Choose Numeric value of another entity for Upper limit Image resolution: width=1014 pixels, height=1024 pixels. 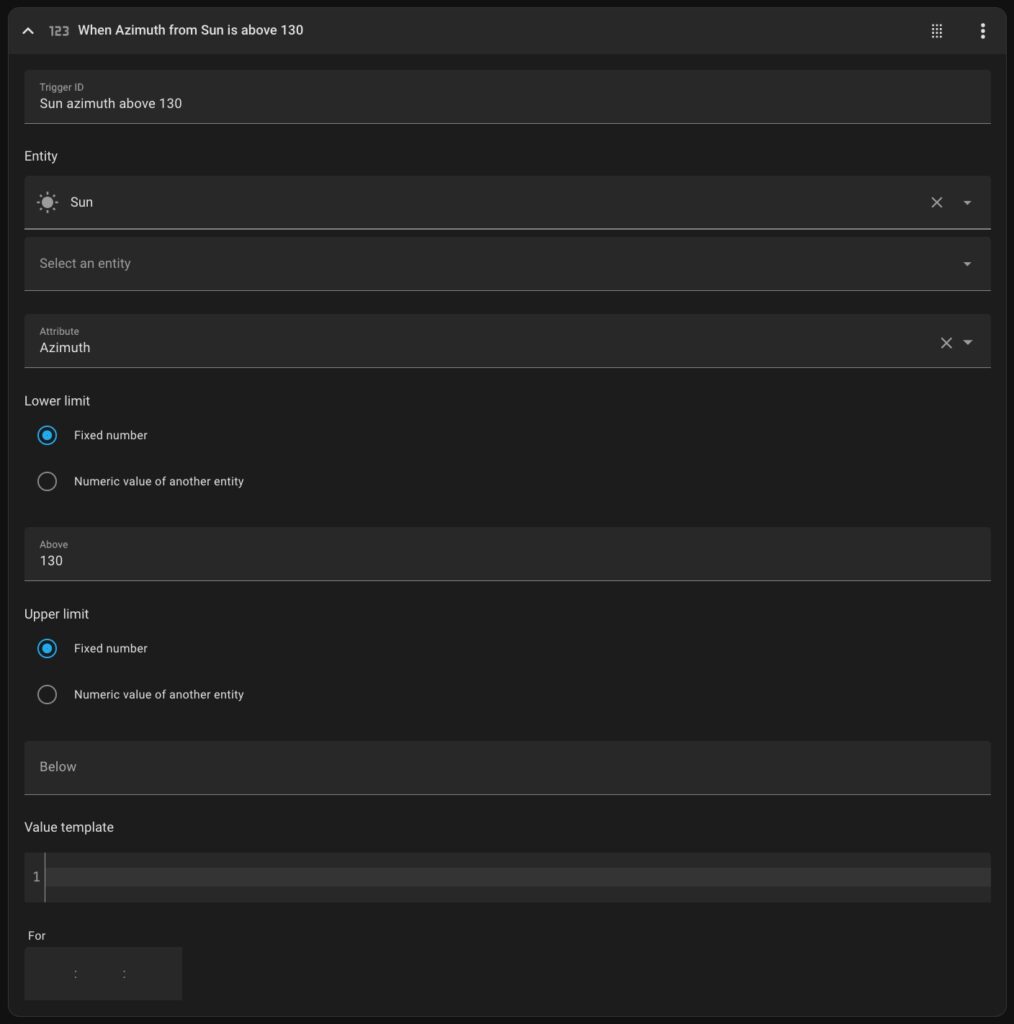point(47,694)
